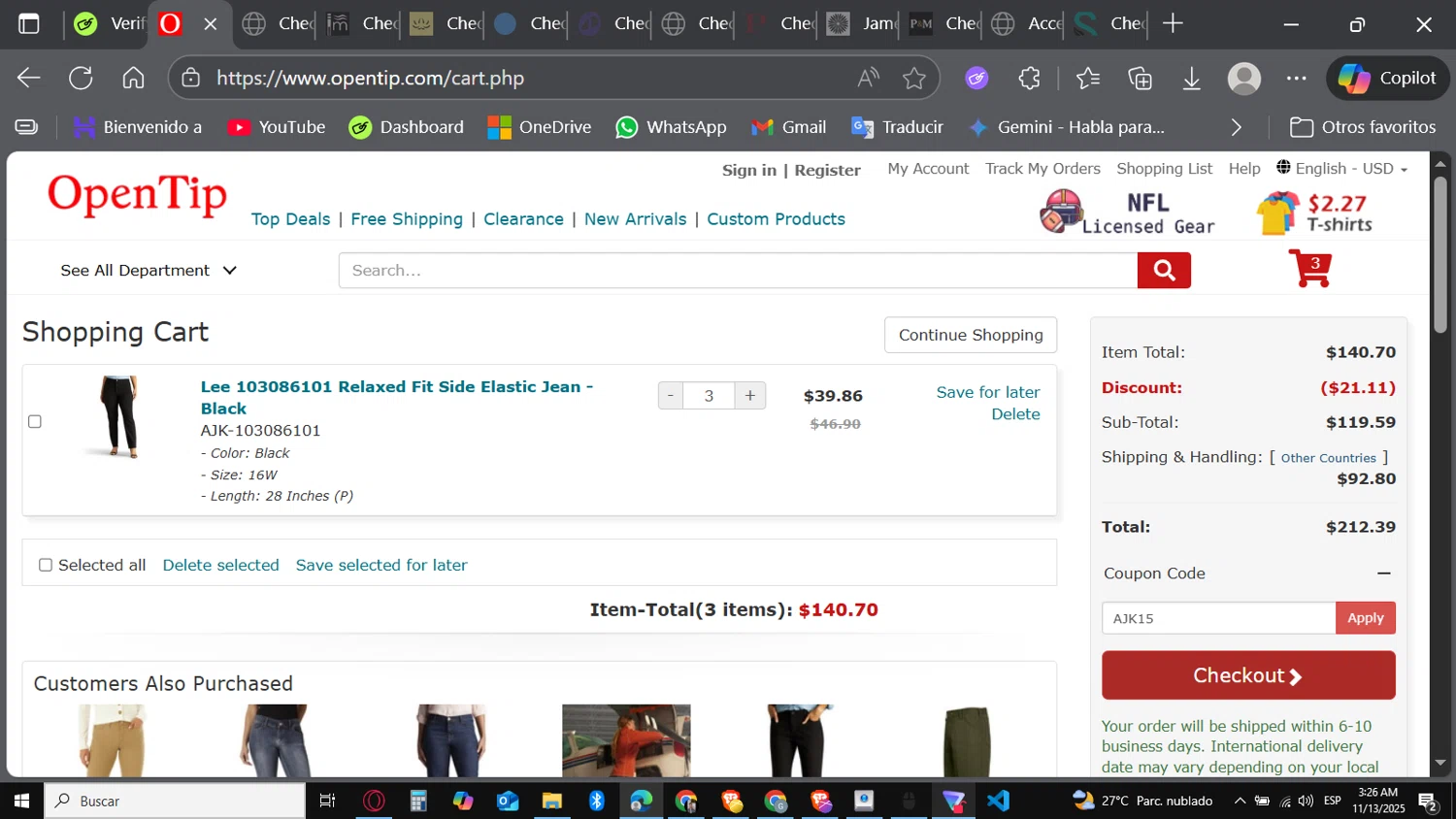Open the Gmail bookmark
Screen dimensions: 1456x819
pos(789,127)
